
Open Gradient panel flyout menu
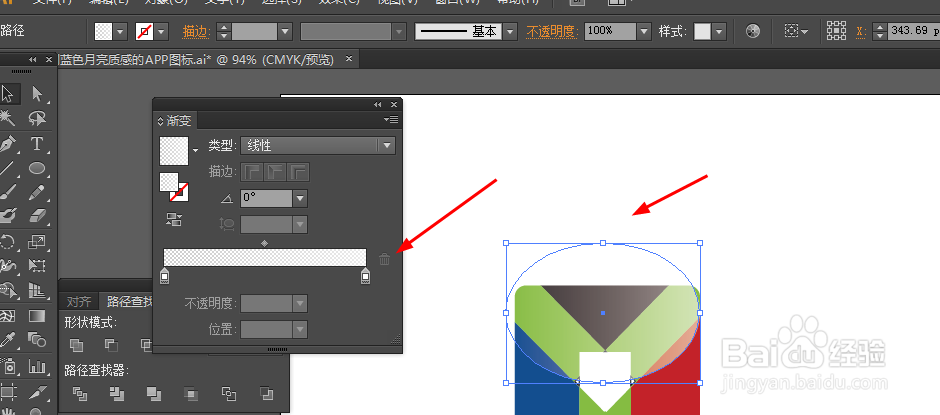391,120
